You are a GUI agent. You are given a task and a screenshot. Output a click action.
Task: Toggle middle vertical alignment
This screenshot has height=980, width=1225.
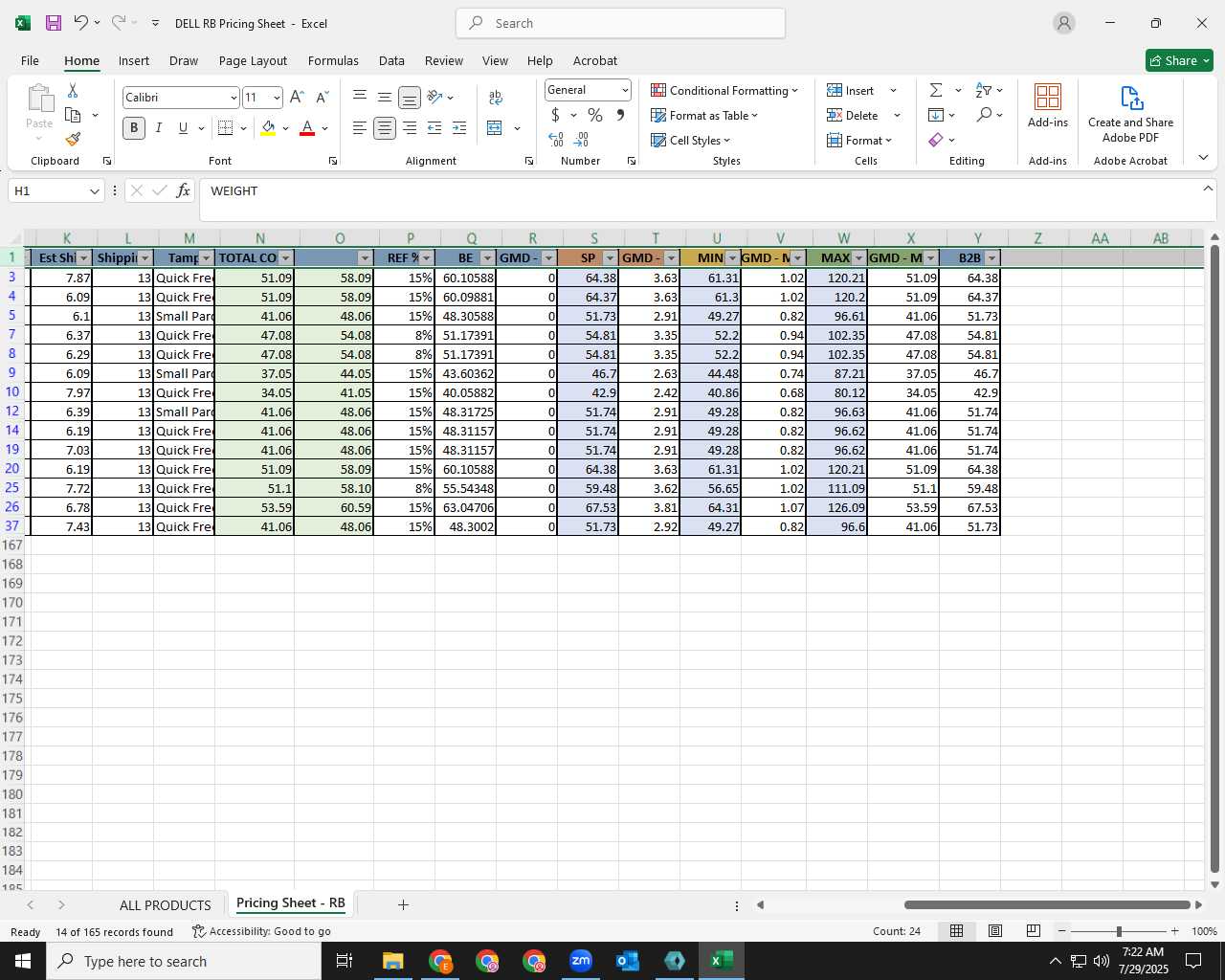385,98
